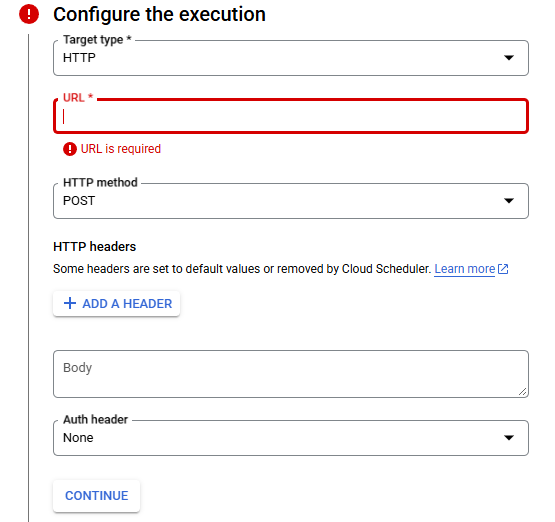Expand the HTTP method dropdown arrow

click(x=509, y=201)
